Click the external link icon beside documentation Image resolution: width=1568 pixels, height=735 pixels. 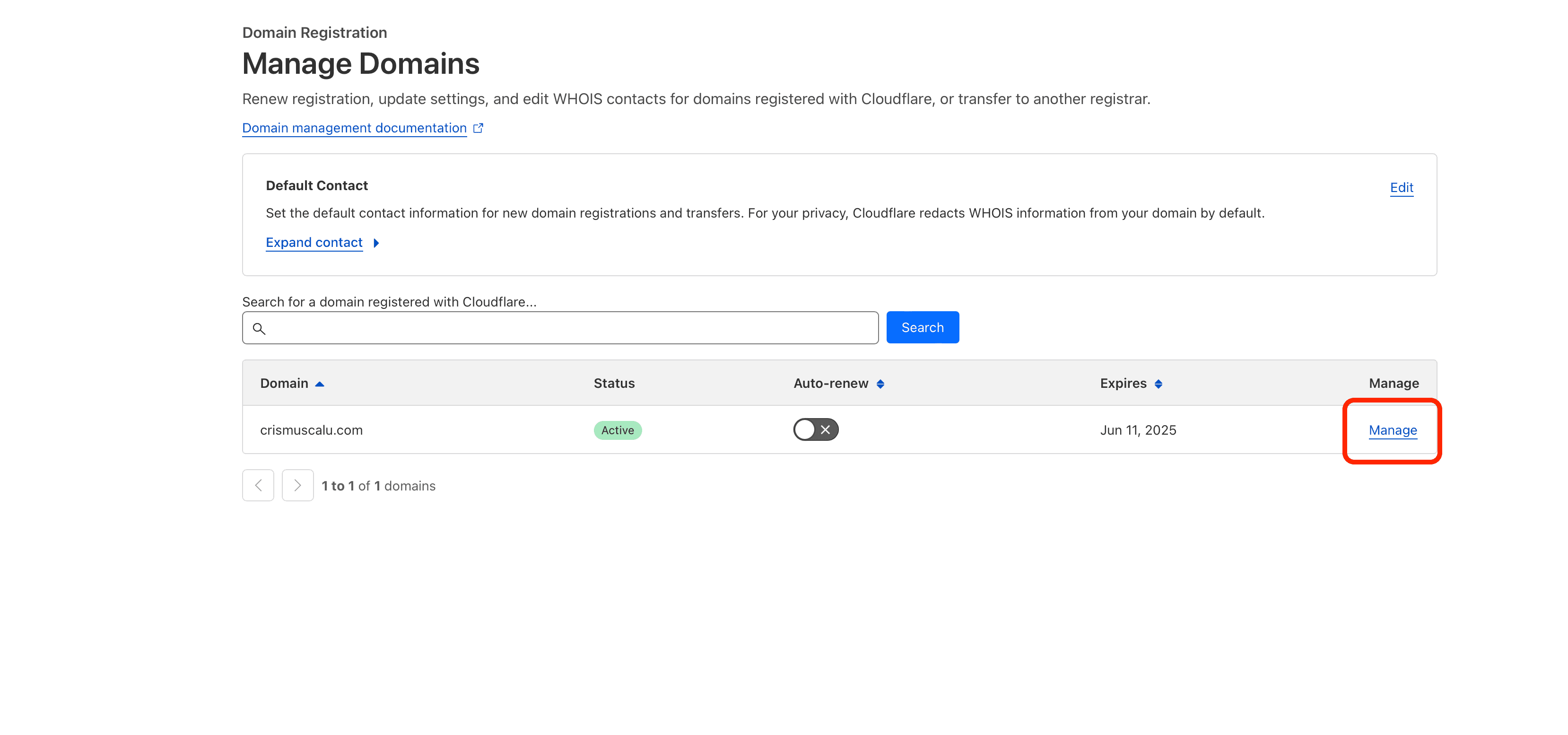coord(479,128)
